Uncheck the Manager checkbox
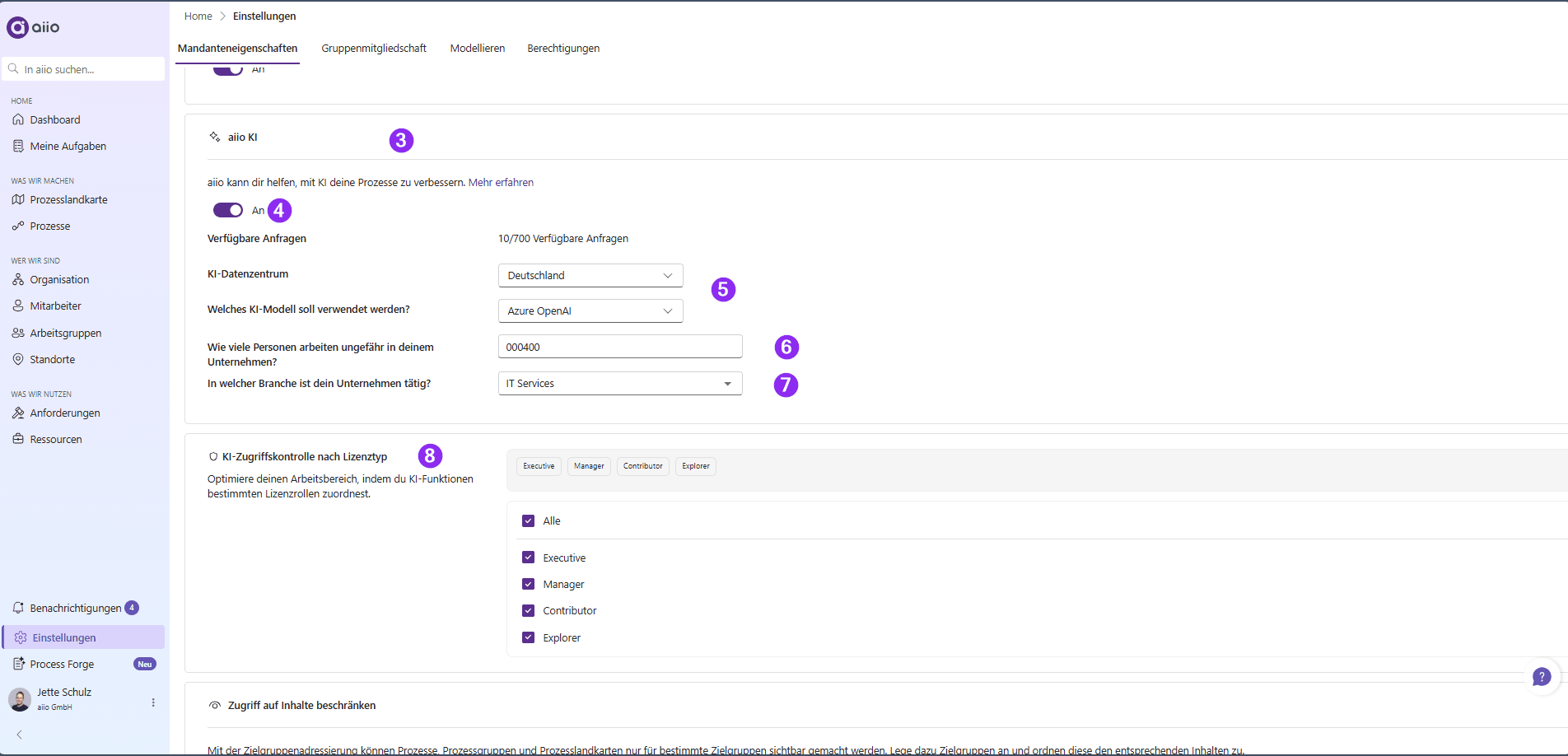Screen dimensions: 1568x756 click(529, 584)
